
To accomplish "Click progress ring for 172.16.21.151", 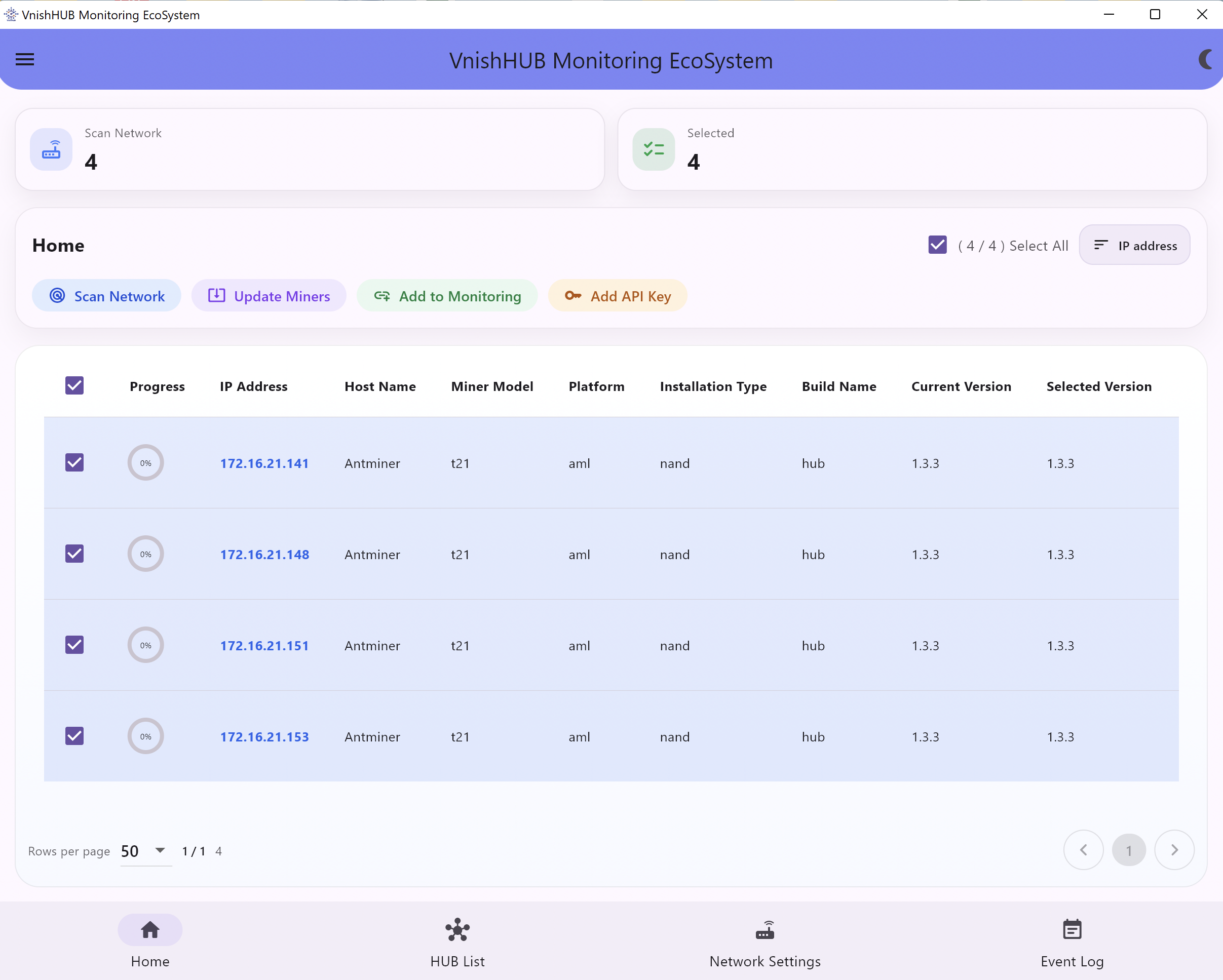I will tap(146, 645).
